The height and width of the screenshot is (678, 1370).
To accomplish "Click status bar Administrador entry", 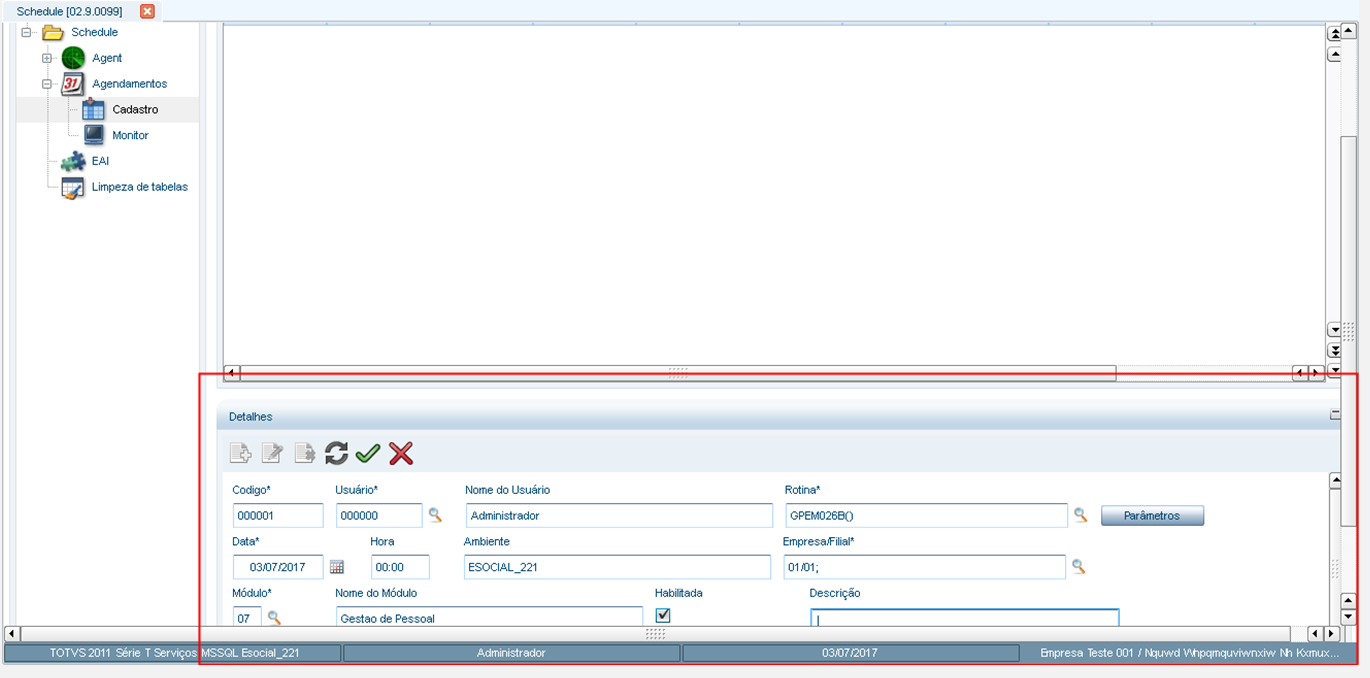I will pyautogui.click(x=511, y=652).
